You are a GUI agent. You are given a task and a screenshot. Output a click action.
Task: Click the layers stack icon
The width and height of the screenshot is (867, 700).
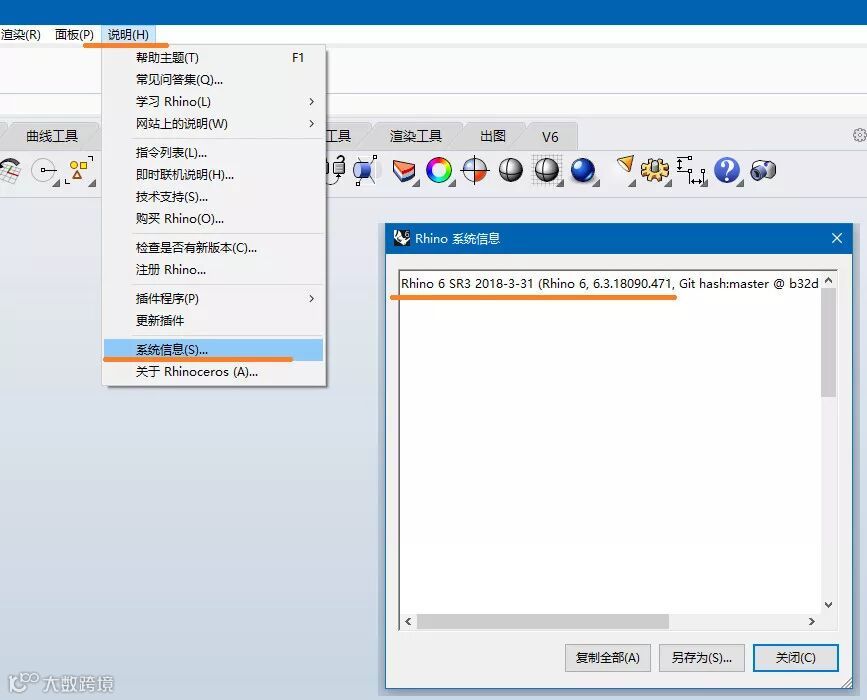[x=404, y=170]
